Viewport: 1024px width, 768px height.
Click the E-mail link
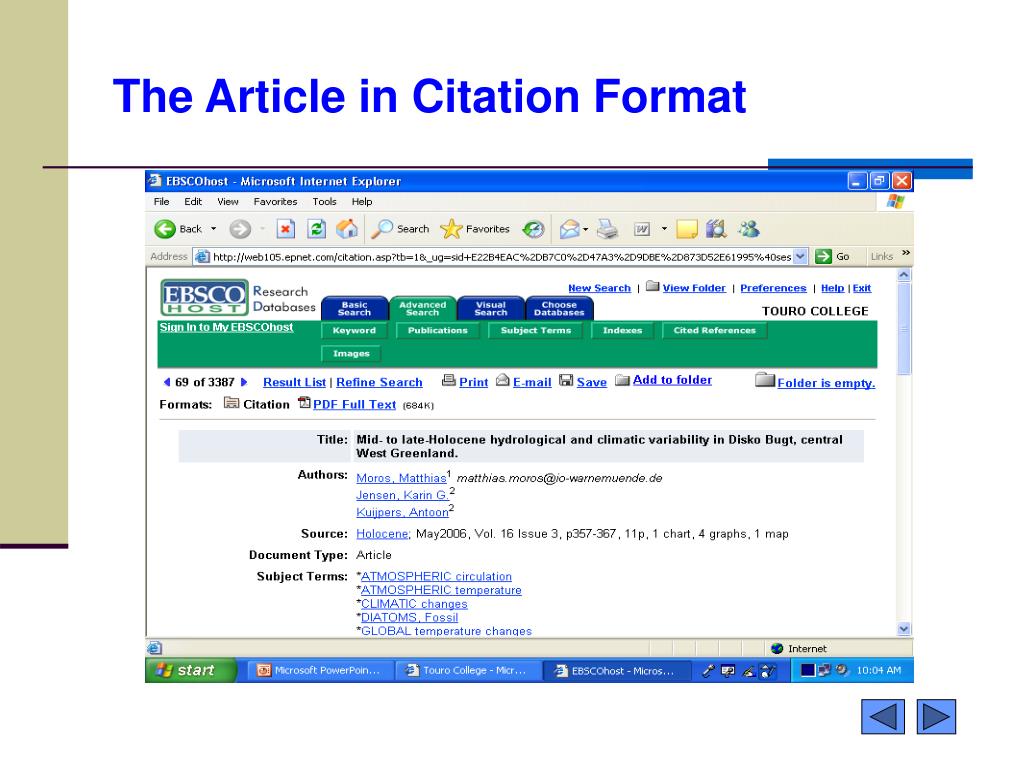pos(532,383)
